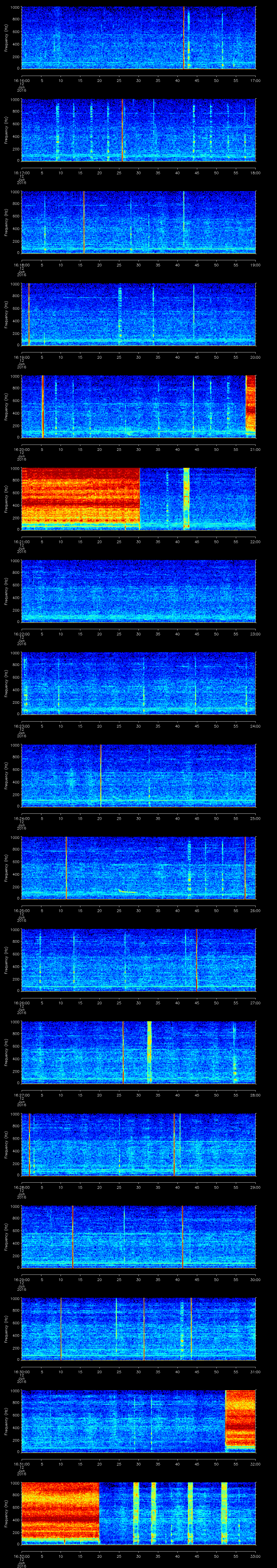Open the spectrogram panel starting at 16:26:00
The height and width of the screenshot is (1568, 277).
[139, 960]
